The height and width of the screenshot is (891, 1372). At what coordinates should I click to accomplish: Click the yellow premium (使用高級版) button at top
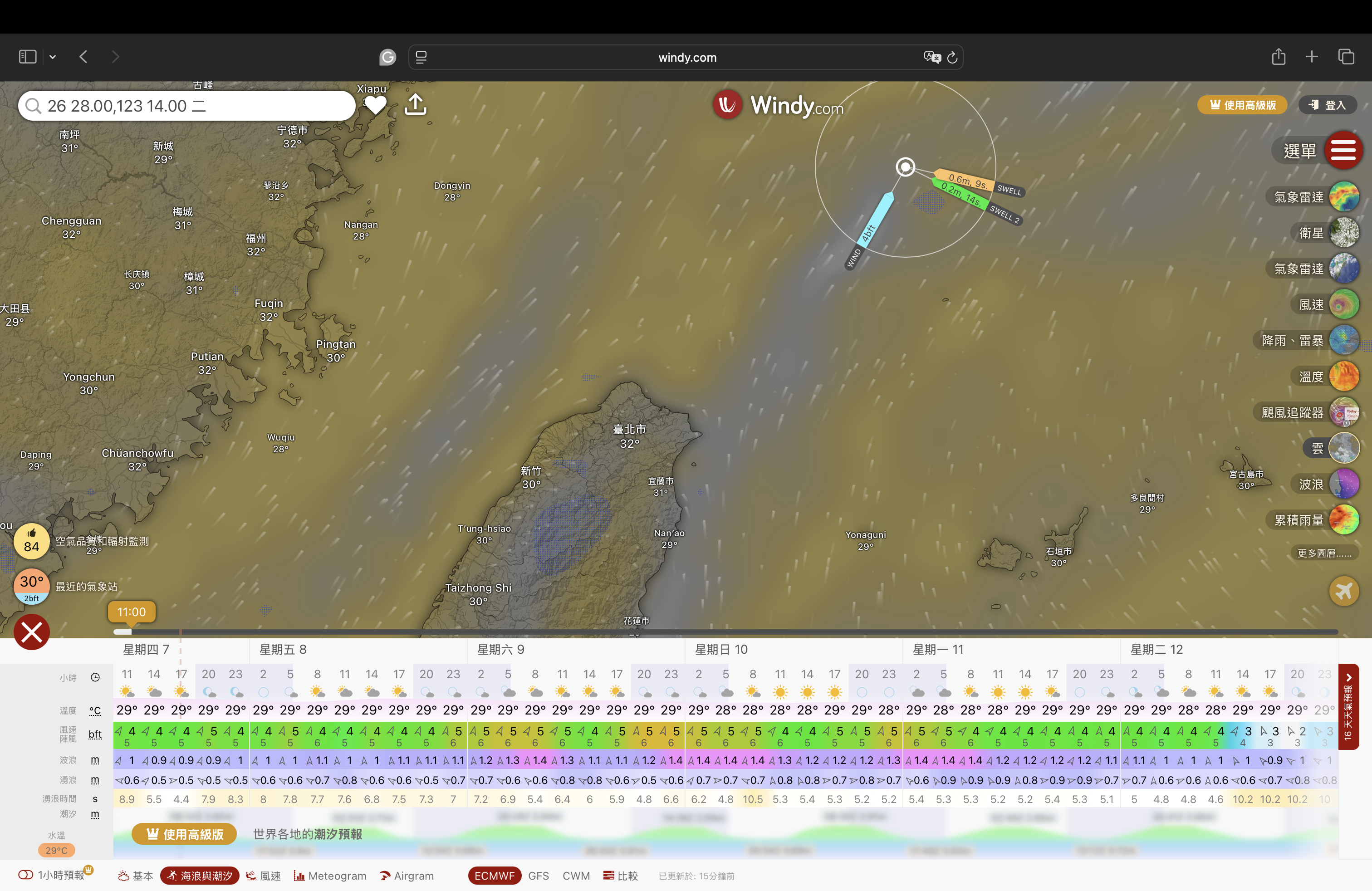tap(1242, 105)
